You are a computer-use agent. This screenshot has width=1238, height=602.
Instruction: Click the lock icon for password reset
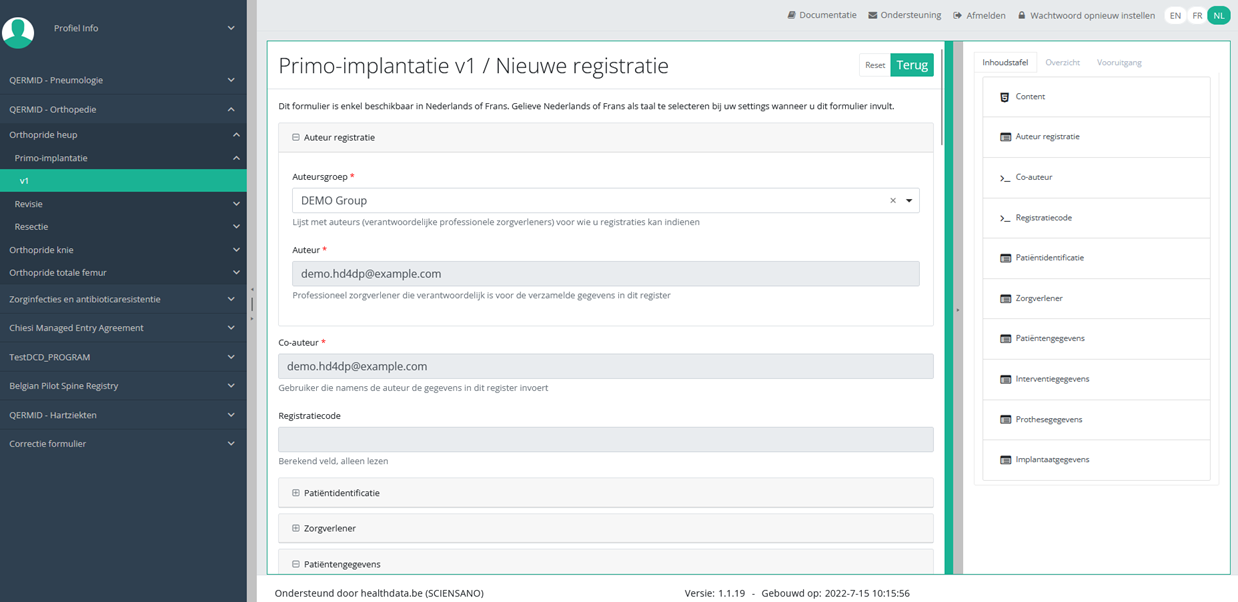(1022, 16)
